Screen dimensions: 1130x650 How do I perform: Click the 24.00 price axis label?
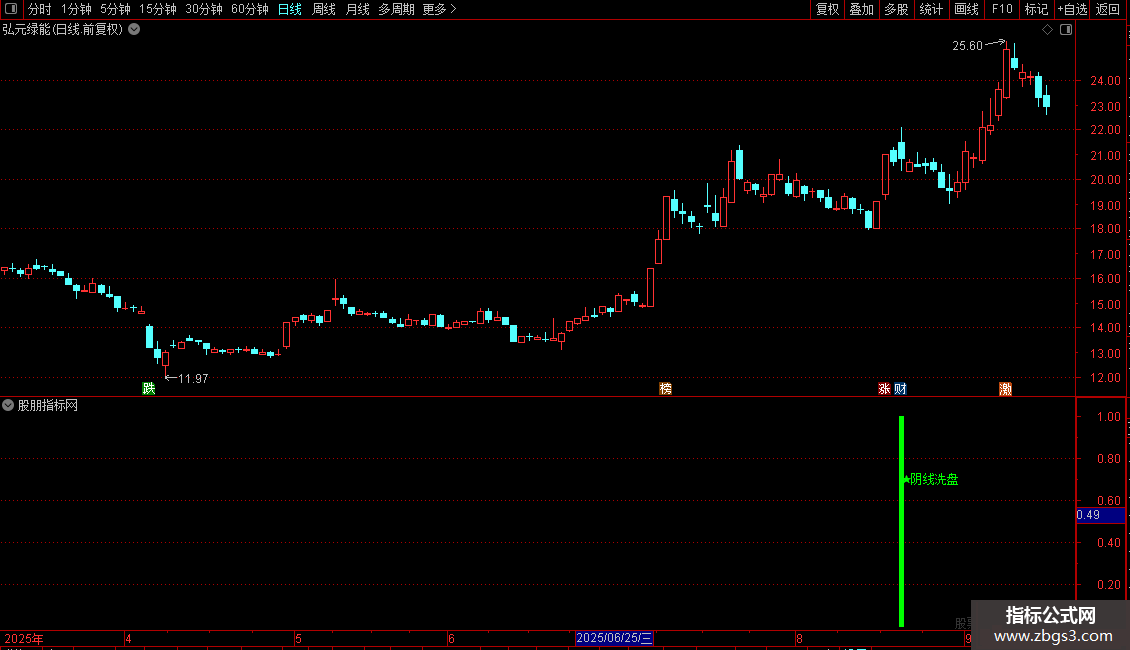click(1105, 81)
